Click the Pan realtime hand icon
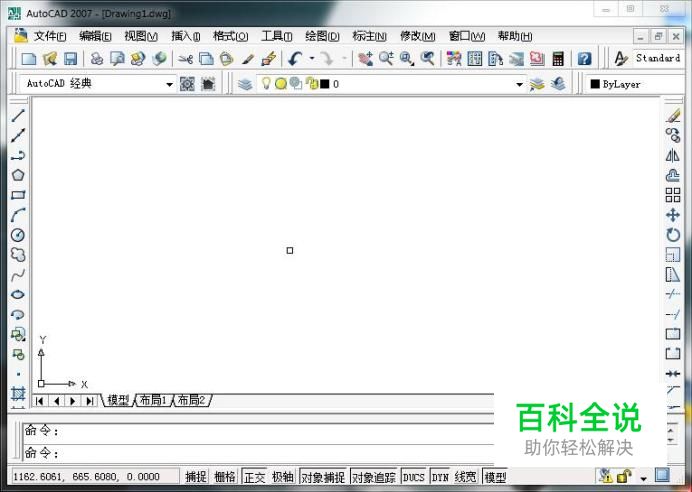Screen dimensions: 692x492 (365, 58)
